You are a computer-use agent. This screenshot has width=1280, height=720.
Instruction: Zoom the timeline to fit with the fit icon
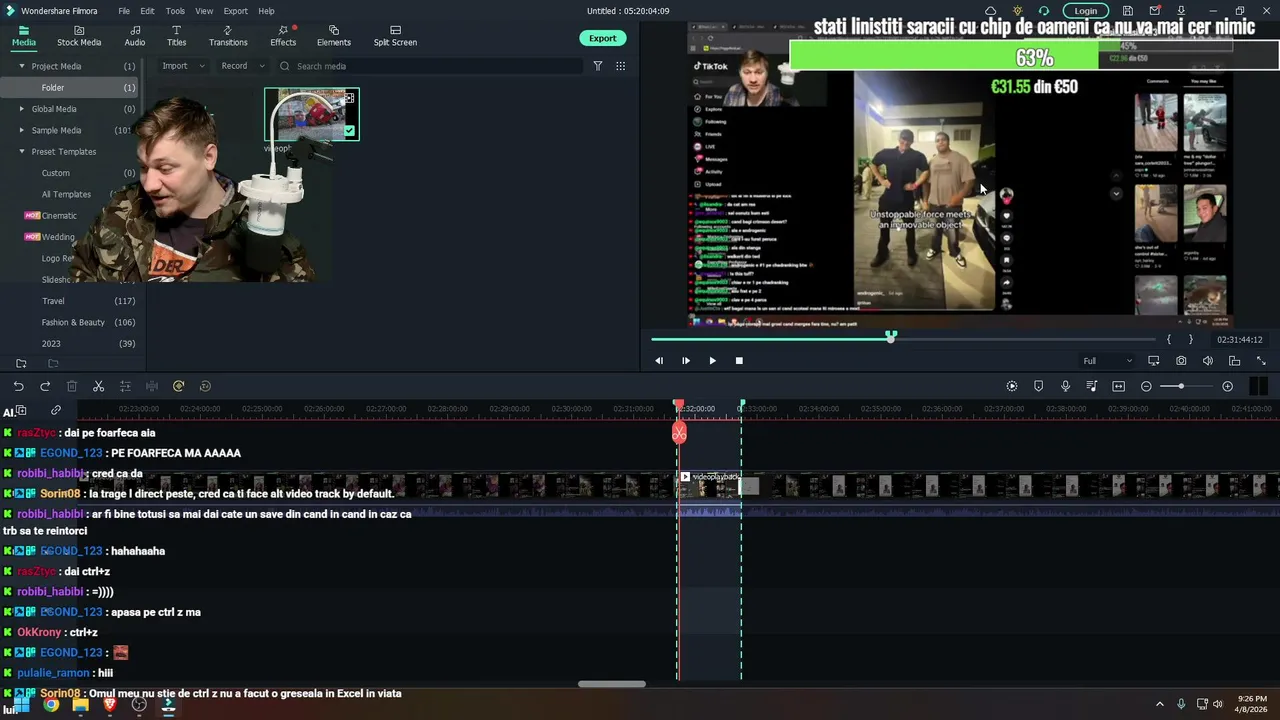[1118, 386]
